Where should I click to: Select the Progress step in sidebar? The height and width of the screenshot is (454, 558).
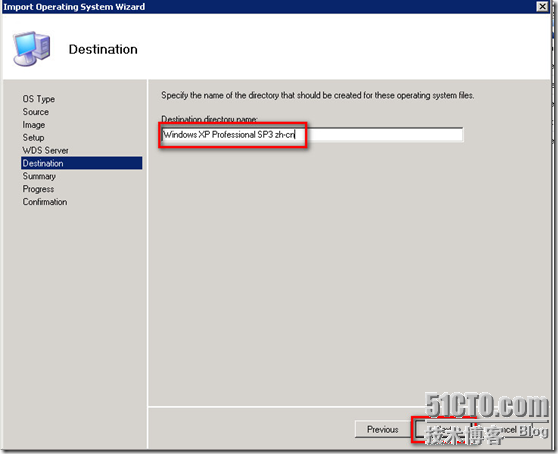point(38,189)
